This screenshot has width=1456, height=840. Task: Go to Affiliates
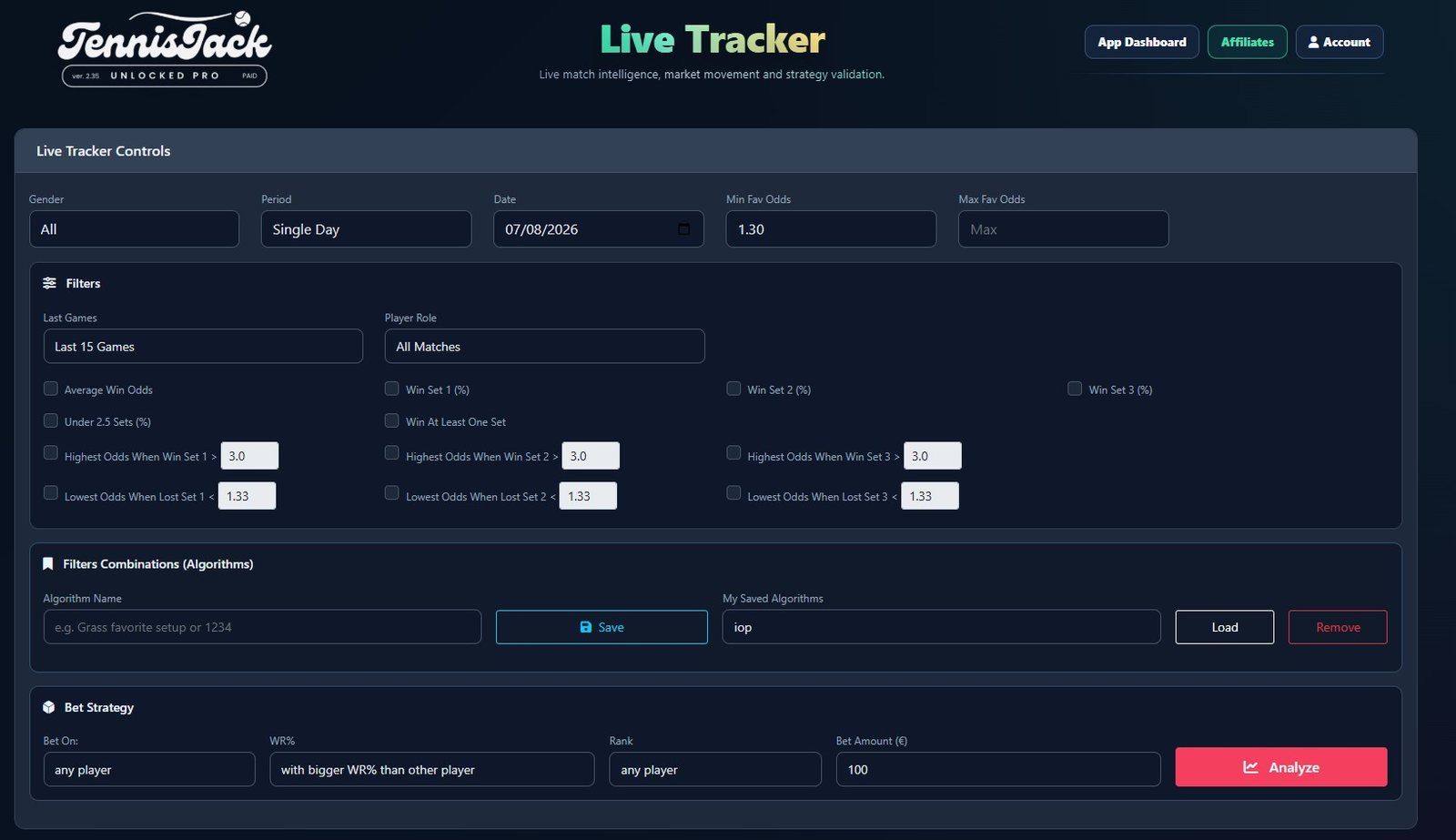pos(1247,42)
